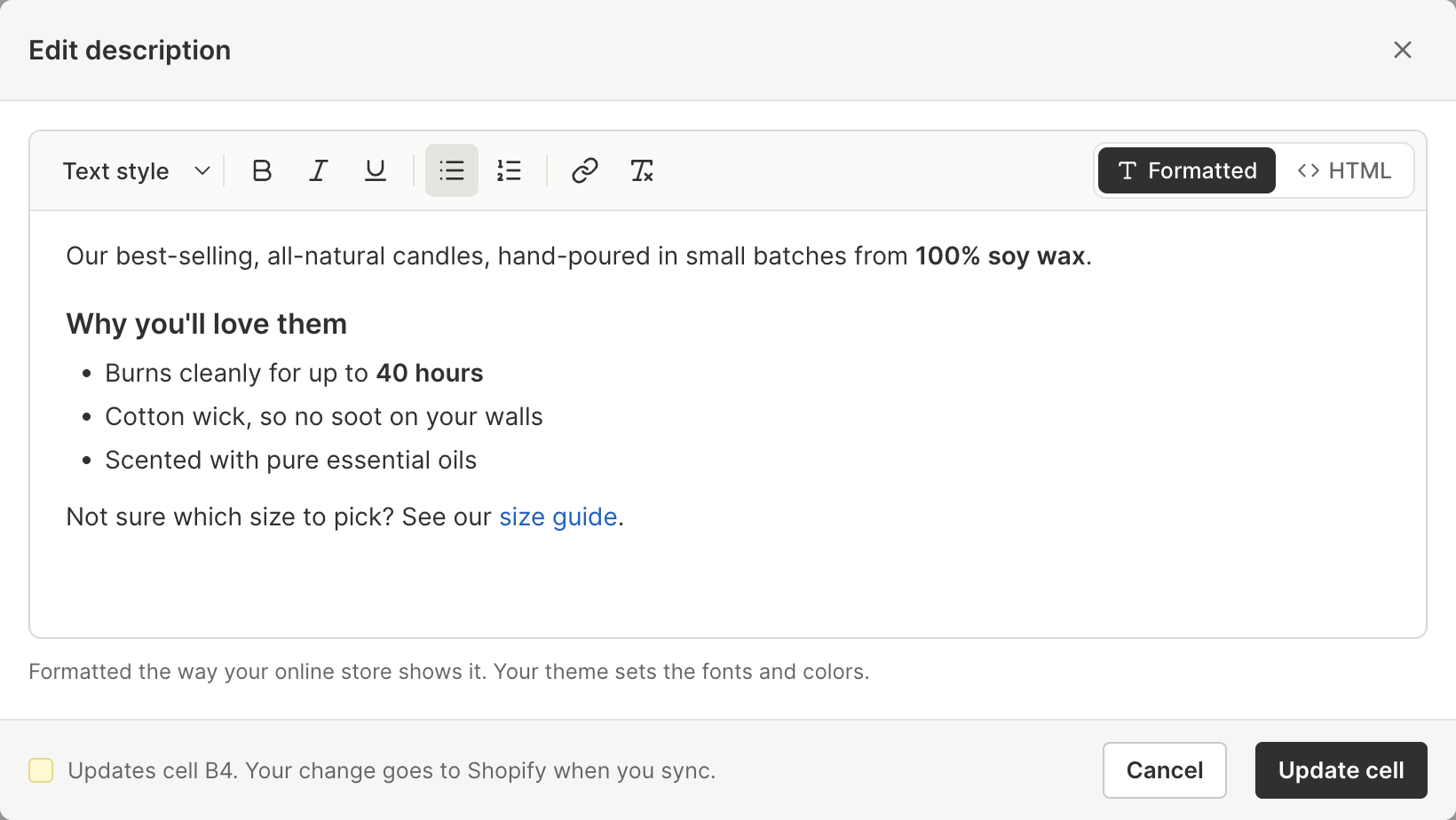Switch to HTML view
The width and height of the screenshot is (1456, 820).
[1344, 170]
